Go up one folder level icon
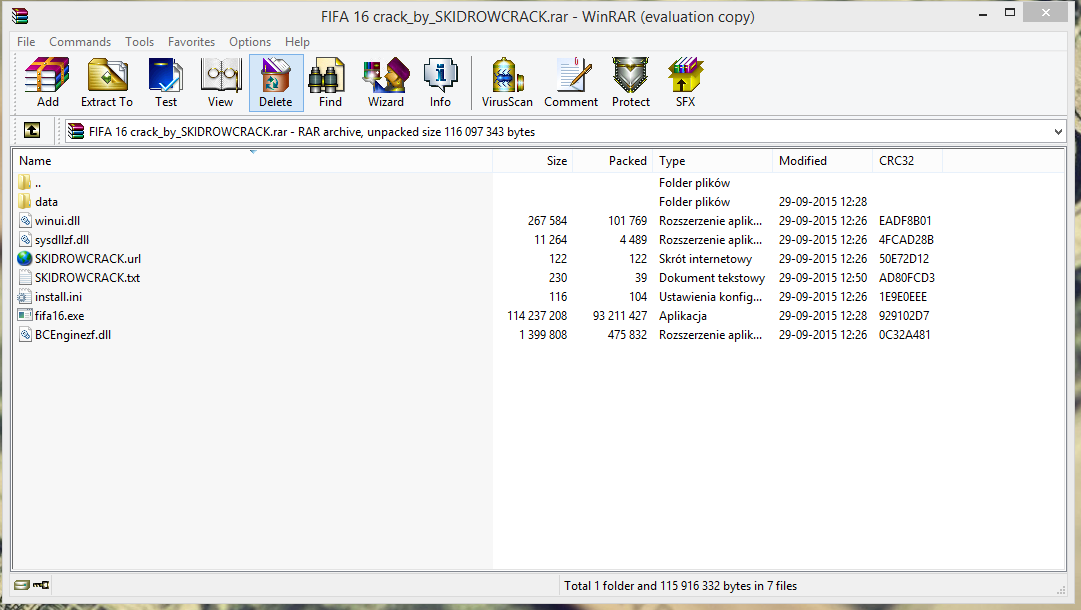This screenshot has height=610, width=1081. pos(32,130)
